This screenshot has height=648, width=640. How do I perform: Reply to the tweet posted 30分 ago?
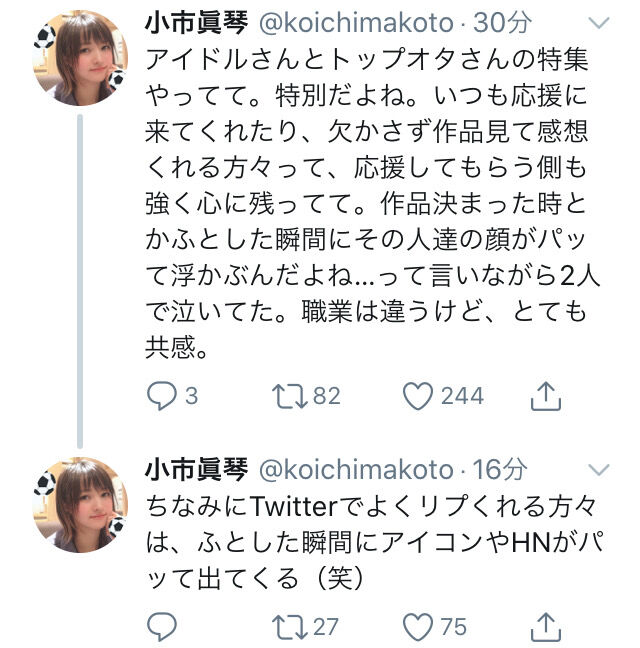(x=162, y=397)
